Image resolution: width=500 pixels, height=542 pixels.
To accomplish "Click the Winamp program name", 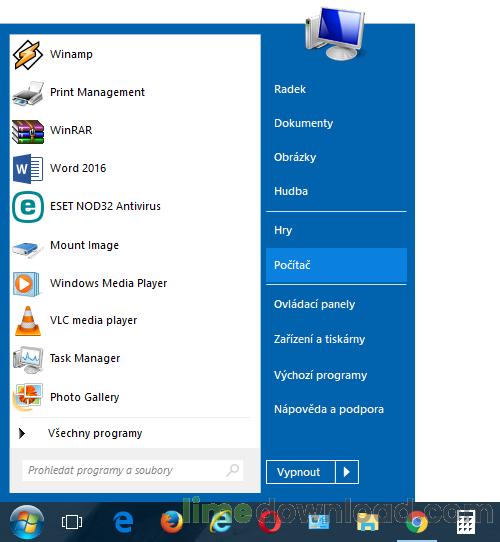I will coord(71,54).
